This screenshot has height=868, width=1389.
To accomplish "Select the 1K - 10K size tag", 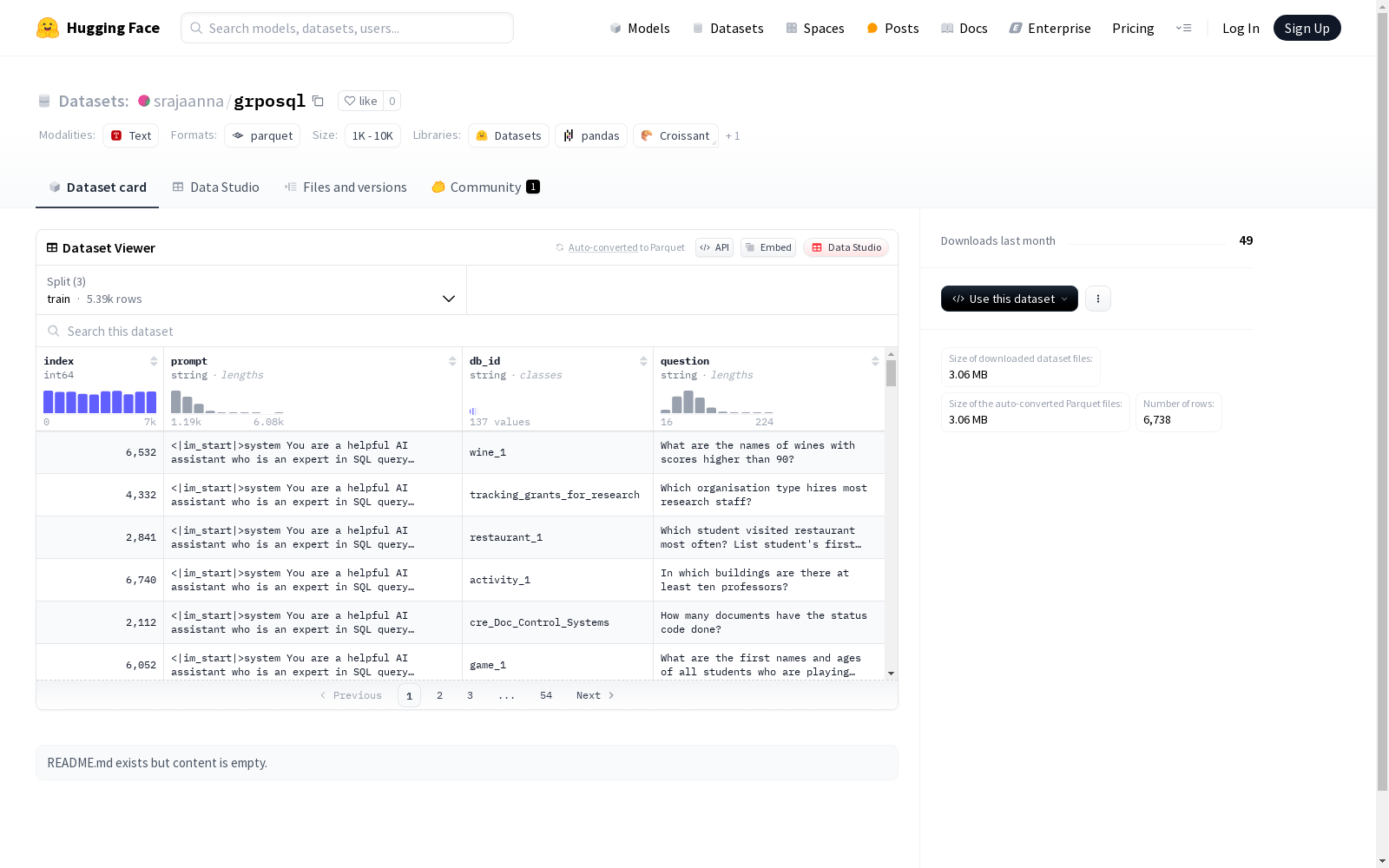I will pyautogui.click(x=372, y=135).
